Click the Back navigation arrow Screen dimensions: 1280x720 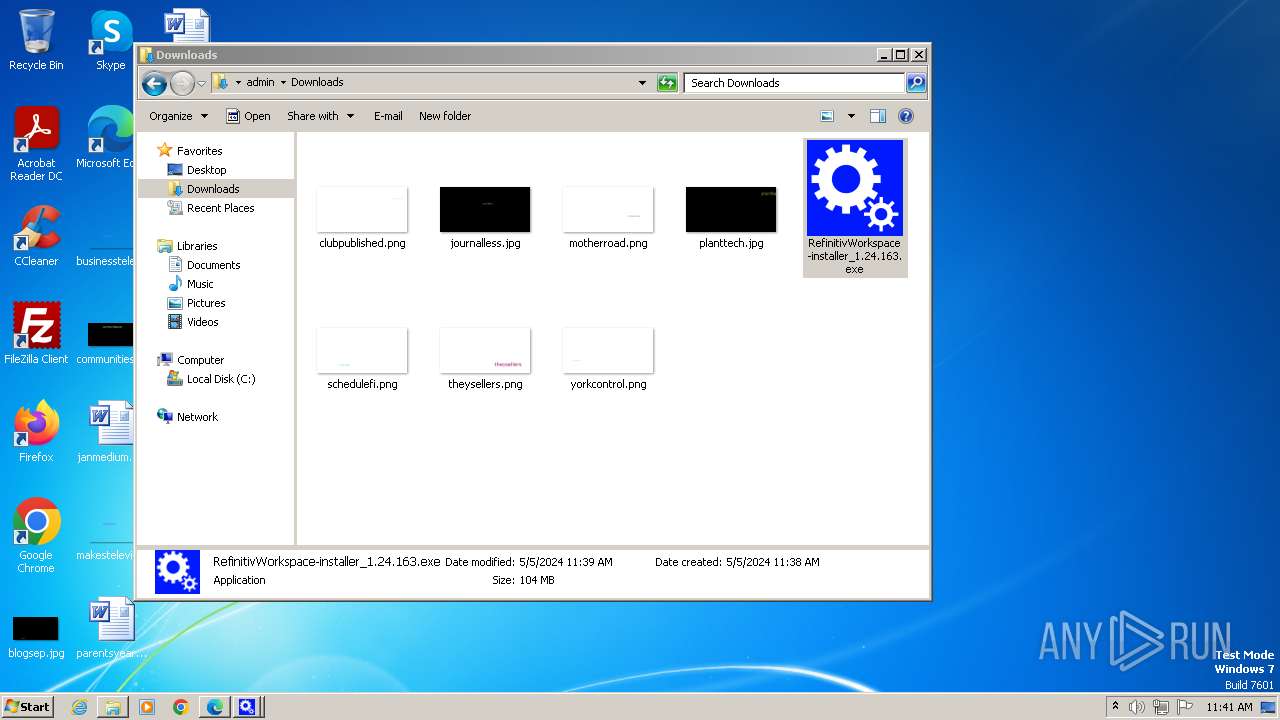coord(154,83)
